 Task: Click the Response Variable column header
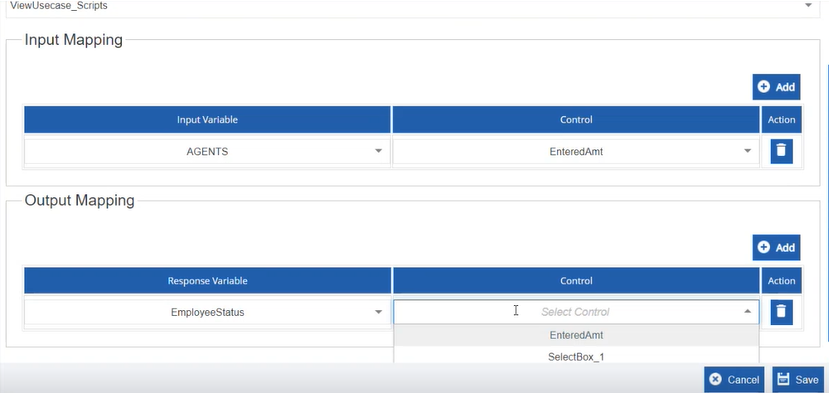pos(207,281)
